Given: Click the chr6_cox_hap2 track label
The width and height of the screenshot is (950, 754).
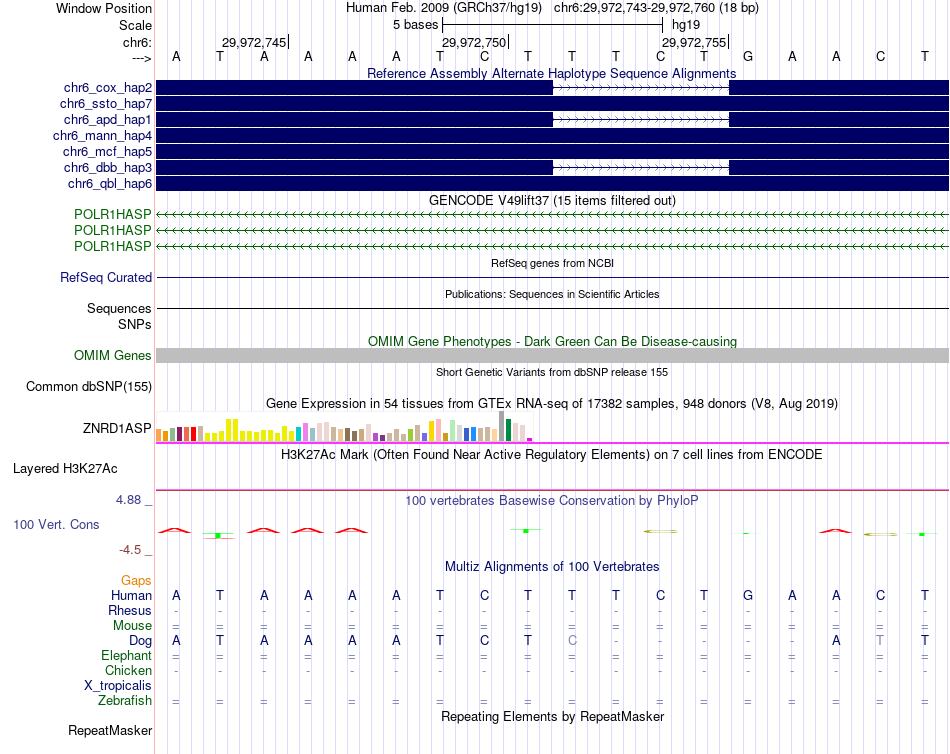Looking at the screenshot, I should [108, 88].
